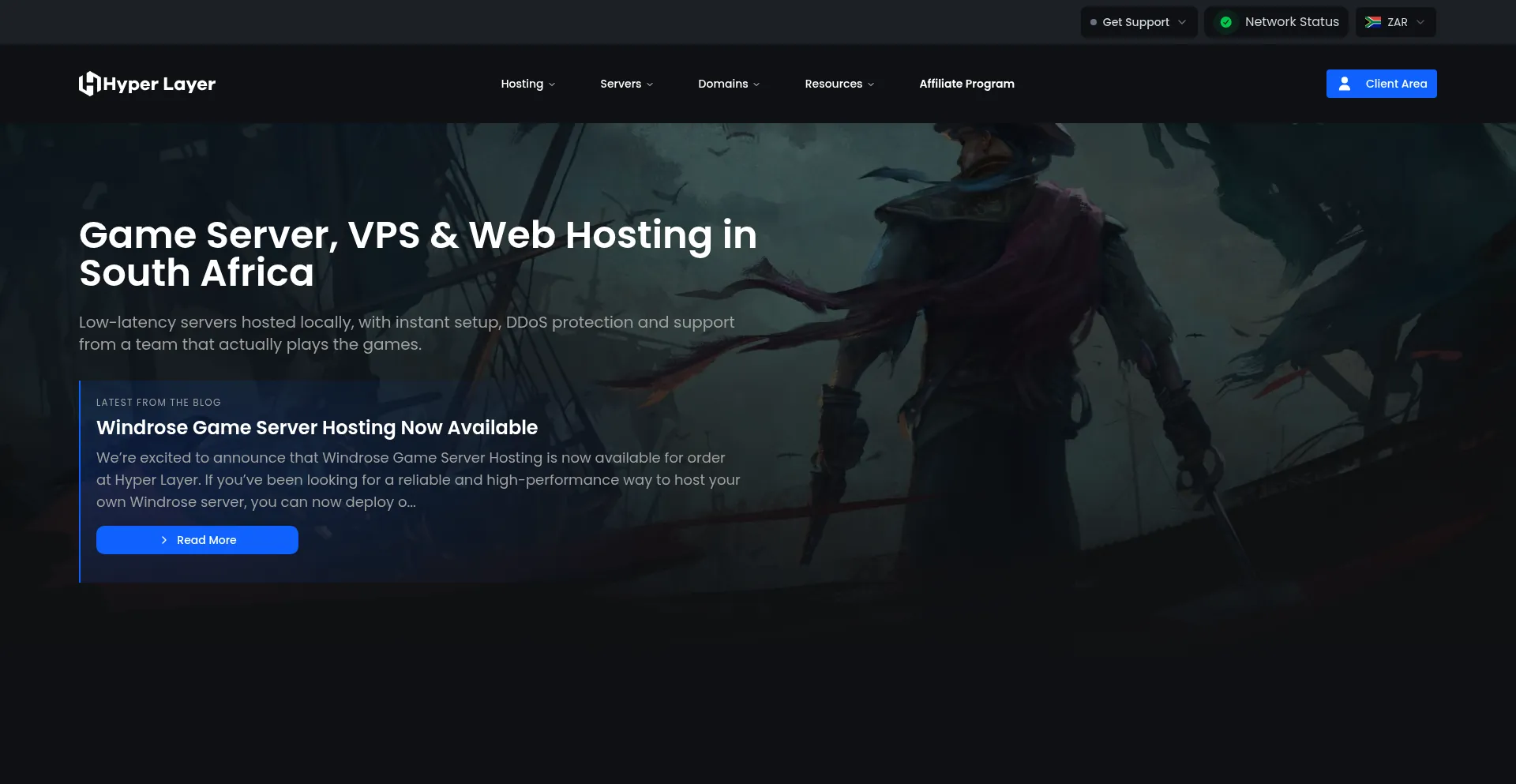Click the Hyper Layer wordmark
1516x784 pixels.
(x=159, y=84)
